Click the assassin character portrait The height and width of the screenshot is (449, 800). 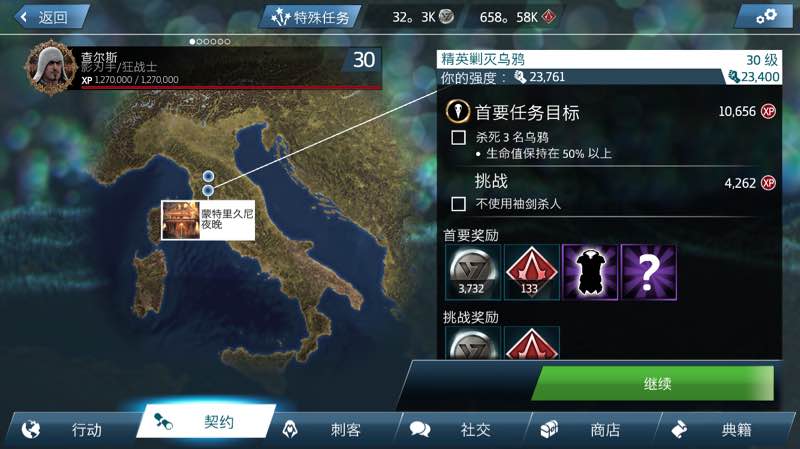[50, 68]
